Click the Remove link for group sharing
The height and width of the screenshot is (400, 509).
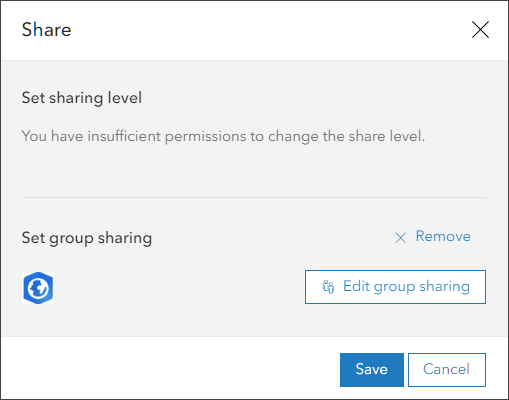point(433,237)
